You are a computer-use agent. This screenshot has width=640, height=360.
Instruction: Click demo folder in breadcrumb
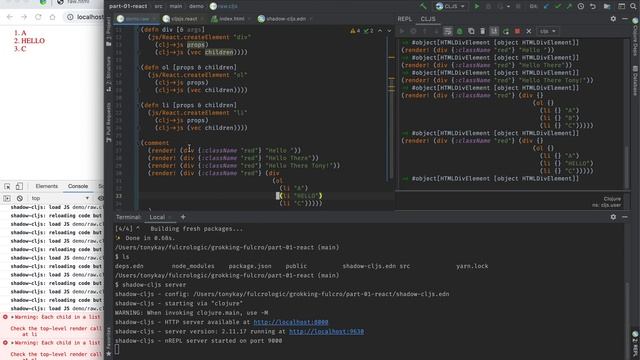pos(196,6)
